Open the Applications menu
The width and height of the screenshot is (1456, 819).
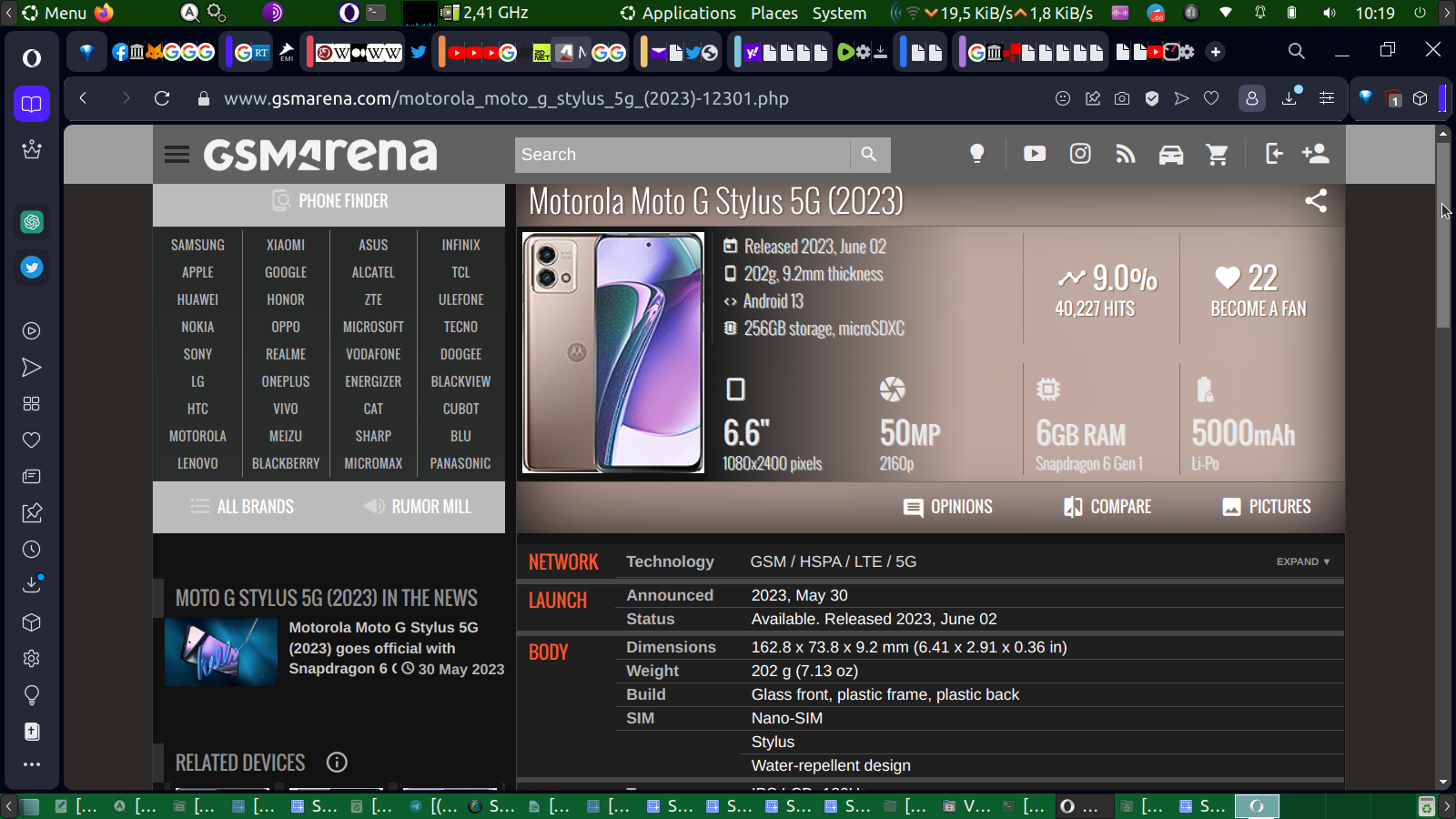pos(679,13)
